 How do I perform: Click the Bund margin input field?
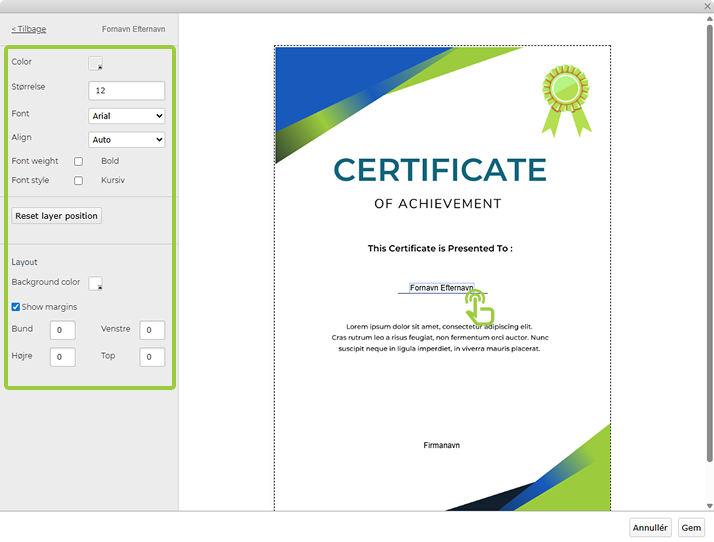coord(62,330)
